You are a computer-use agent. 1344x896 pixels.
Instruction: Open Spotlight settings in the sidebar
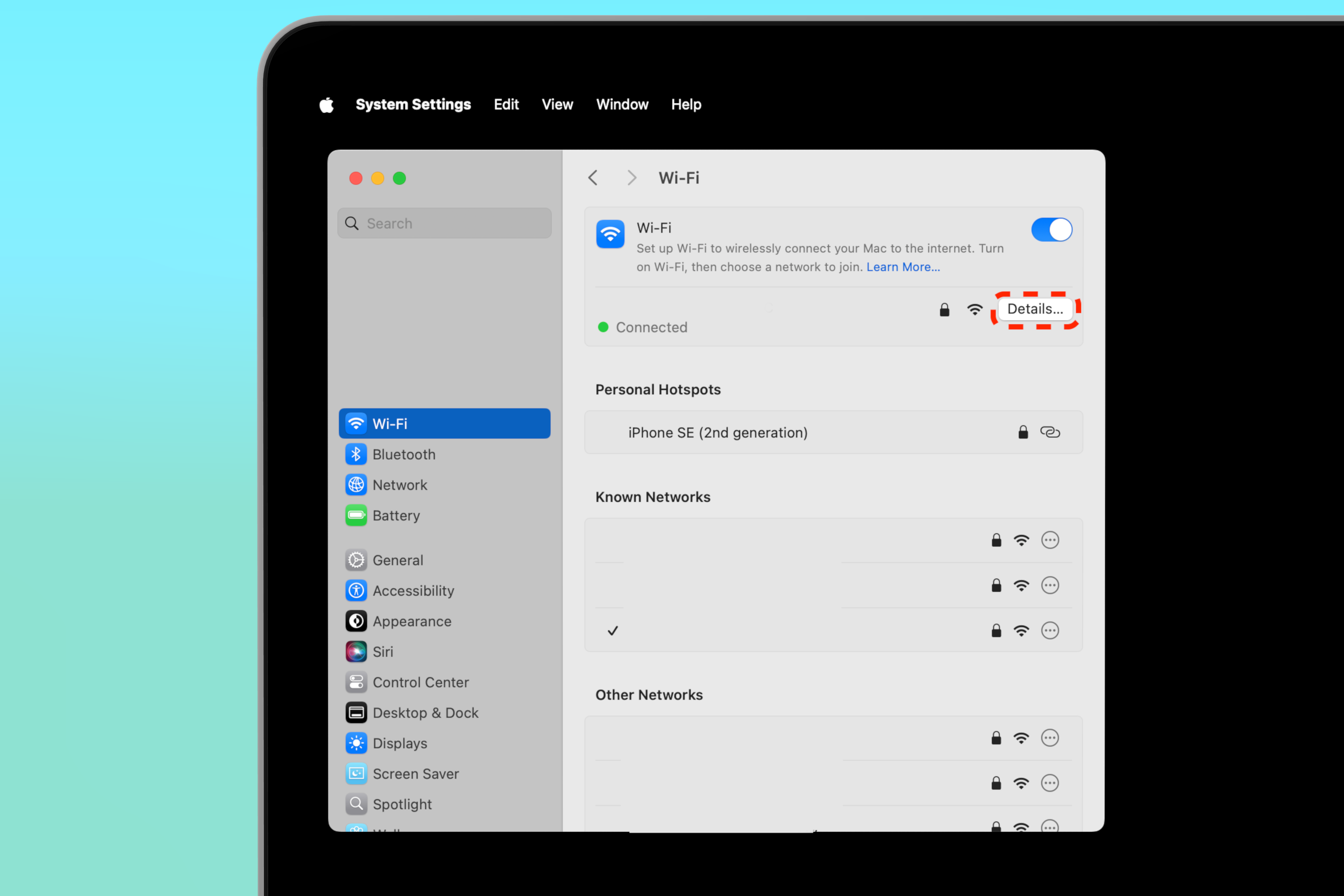tap(444, 804)
